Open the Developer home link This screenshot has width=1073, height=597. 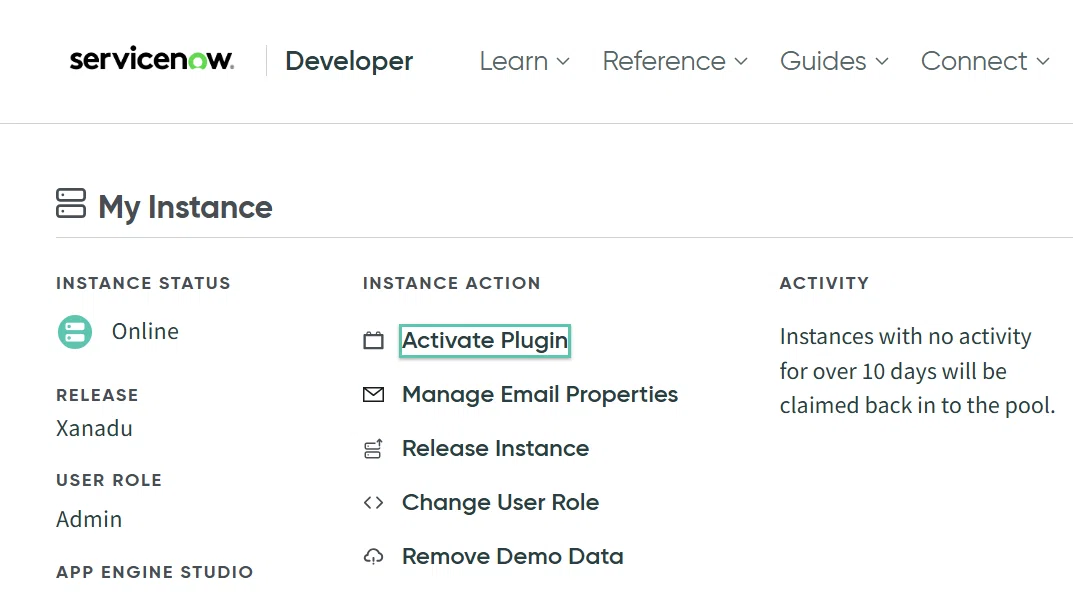[349, 61]
